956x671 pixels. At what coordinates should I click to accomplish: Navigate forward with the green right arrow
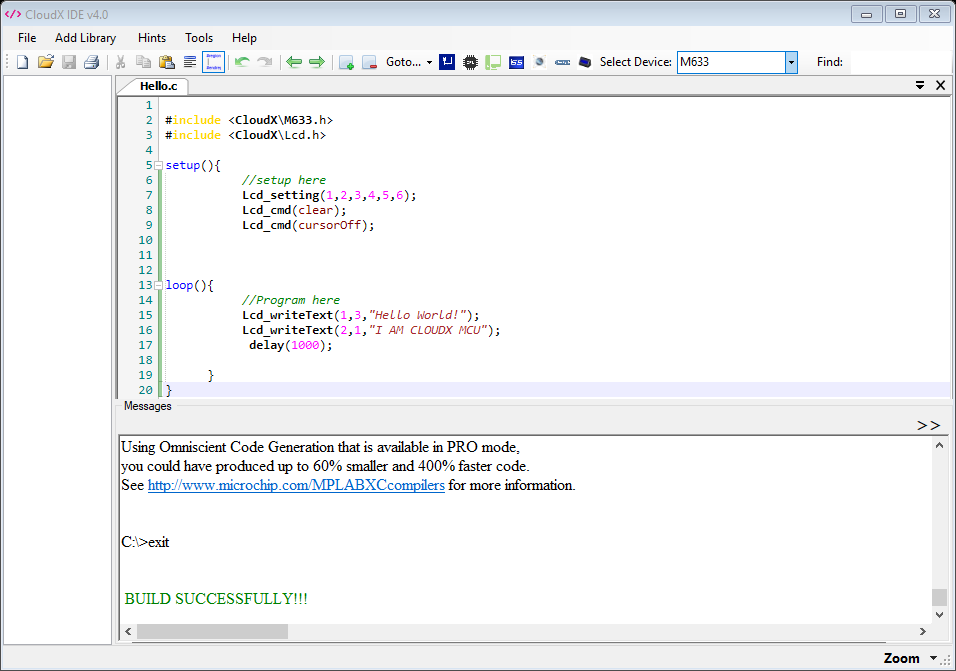(x=317, y=62)
